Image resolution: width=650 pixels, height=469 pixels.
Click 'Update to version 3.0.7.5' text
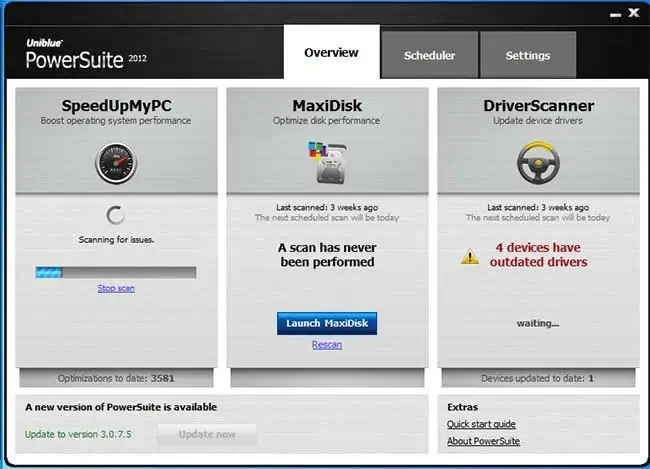pos(78,434)
